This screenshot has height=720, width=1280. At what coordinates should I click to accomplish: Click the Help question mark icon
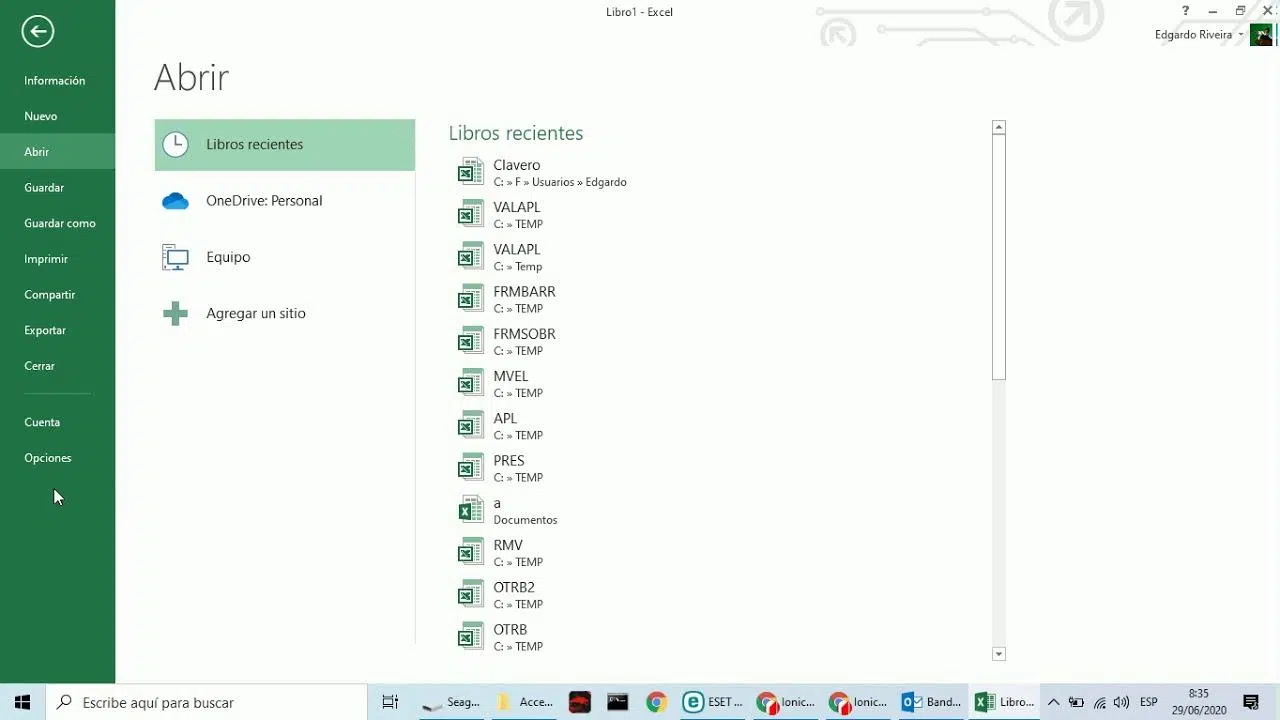(x=1185, y=11)
